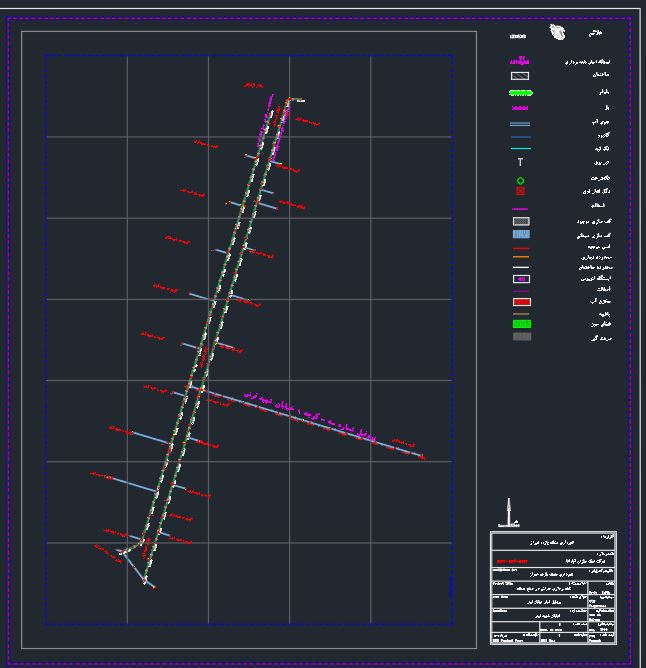The width and height of the screenshot is (646, 668).
Task: Select the north arrow above the title block
Action: [510, 513]
